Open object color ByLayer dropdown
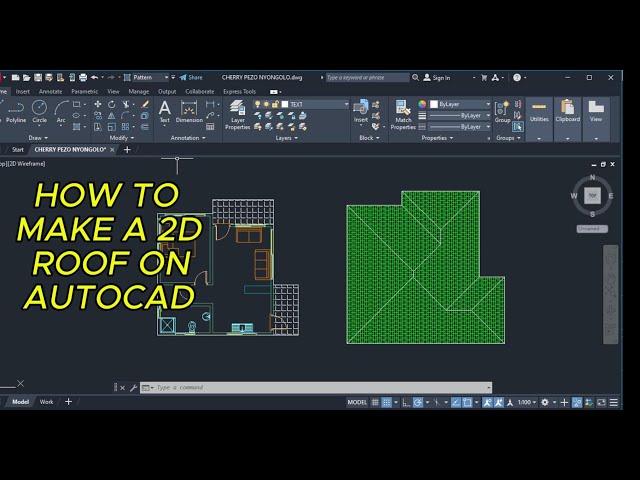 pyautogui.click(x=460, y=104)
